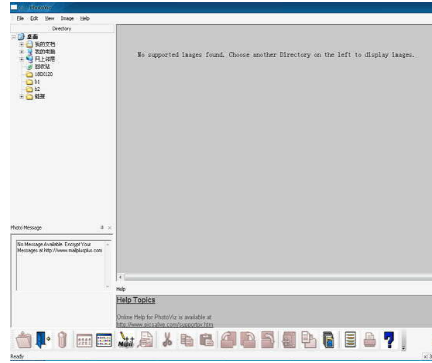Click the blue question mark help icon
The width and height of the screenshot is (432, 363).
pos(389,340)
